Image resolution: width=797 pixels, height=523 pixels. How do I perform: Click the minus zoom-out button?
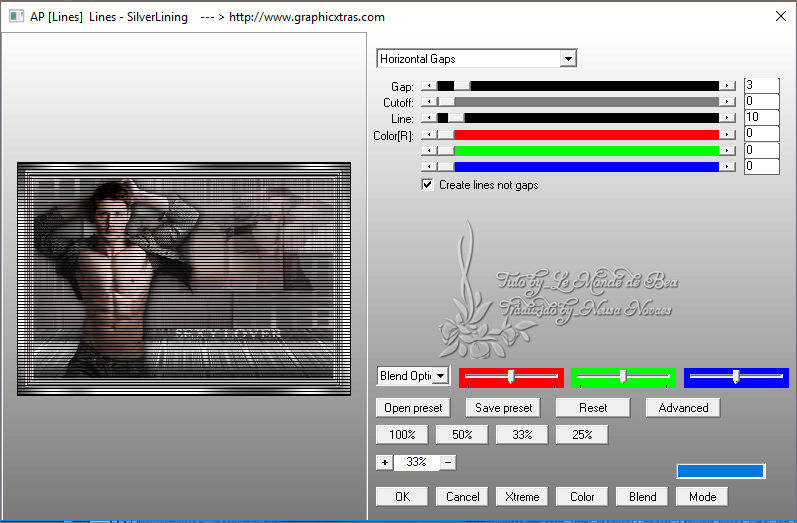[x=448, y=463]
